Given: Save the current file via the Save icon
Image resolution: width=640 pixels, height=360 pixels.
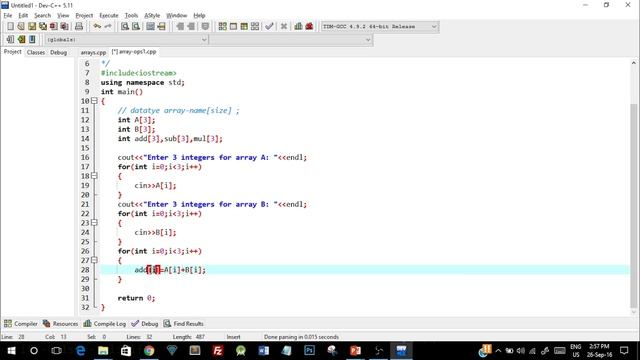Looking at the screenshot, I should coord(32,27).
